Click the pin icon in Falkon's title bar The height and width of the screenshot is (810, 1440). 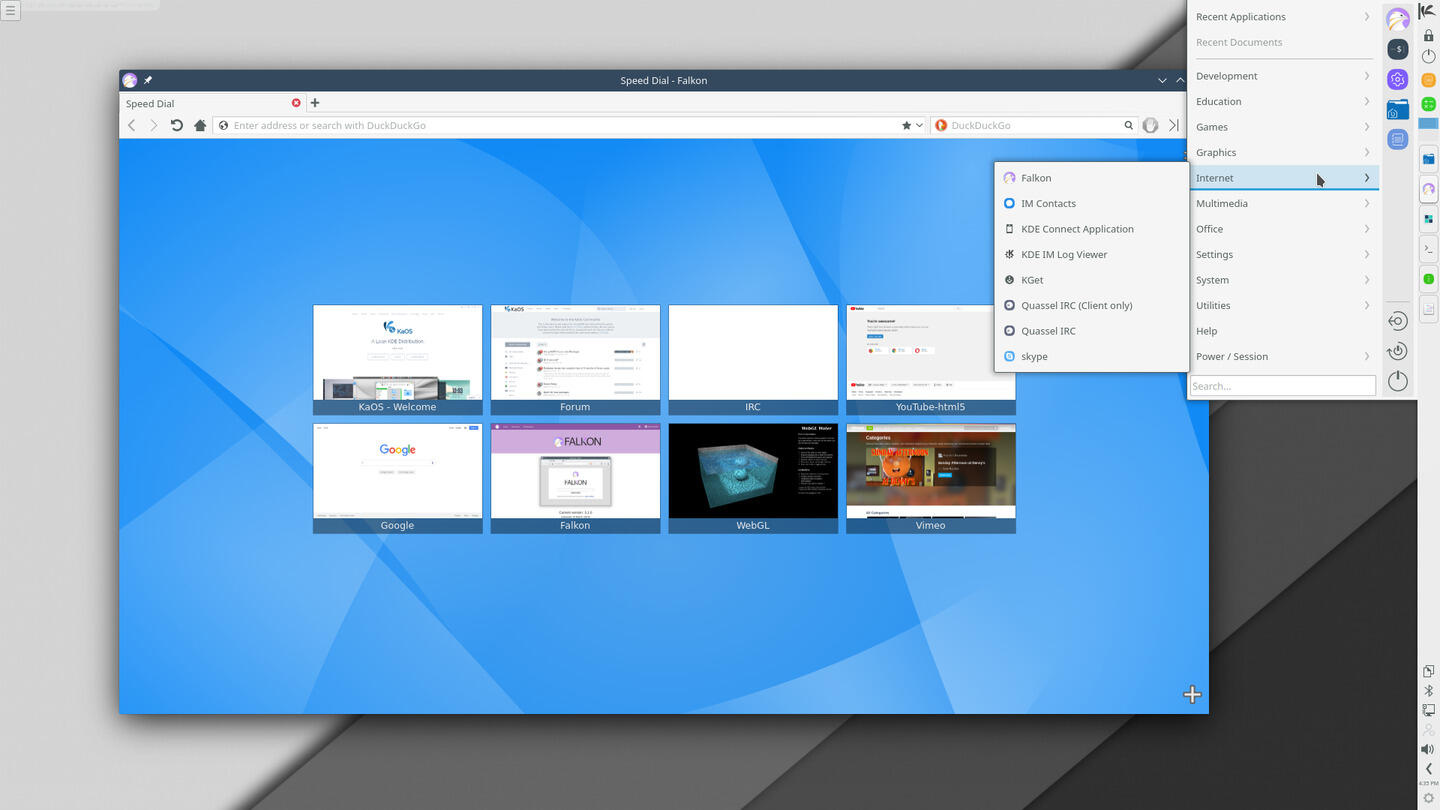[x=148, y=80]
